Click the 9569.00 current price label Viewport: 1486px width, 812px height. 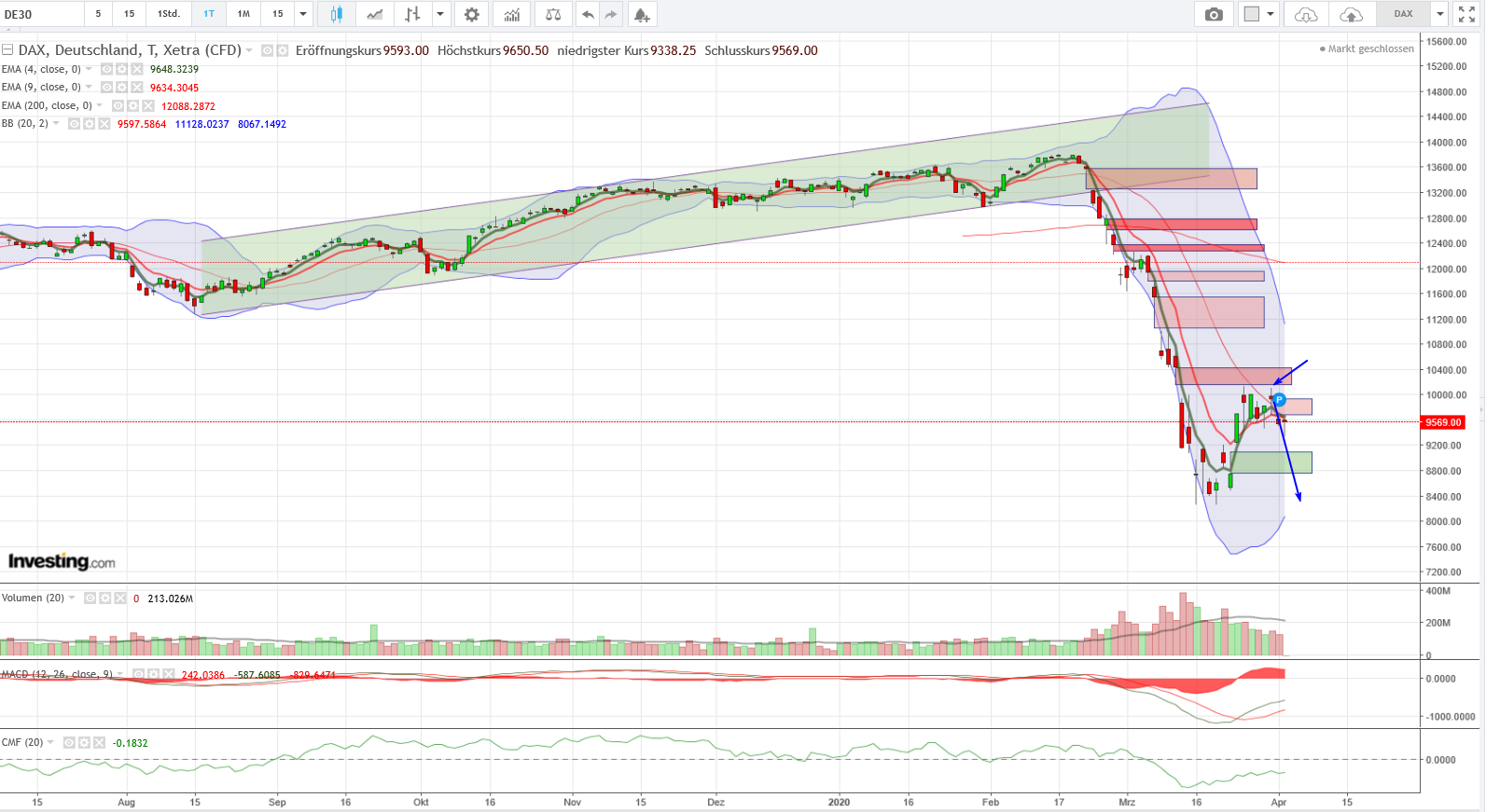[x=1443, y=422]
